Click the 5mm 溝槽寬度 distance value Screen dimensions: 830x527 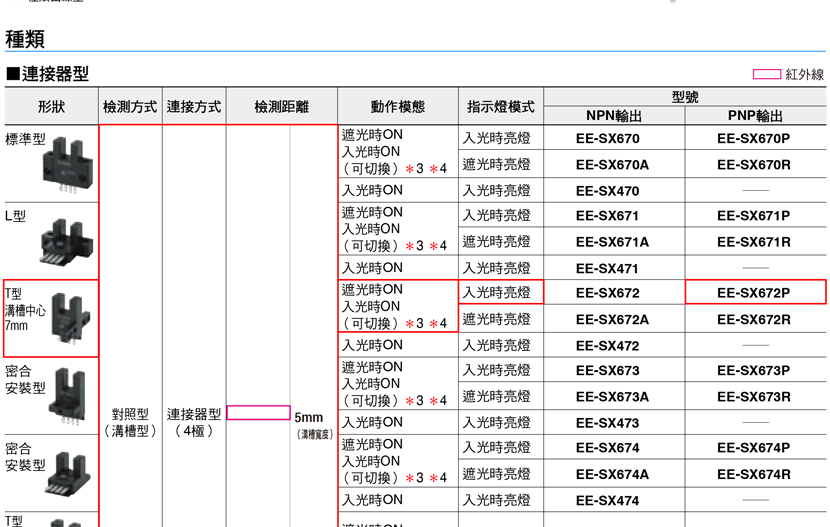pyautogui.click(x=314, y=425)
